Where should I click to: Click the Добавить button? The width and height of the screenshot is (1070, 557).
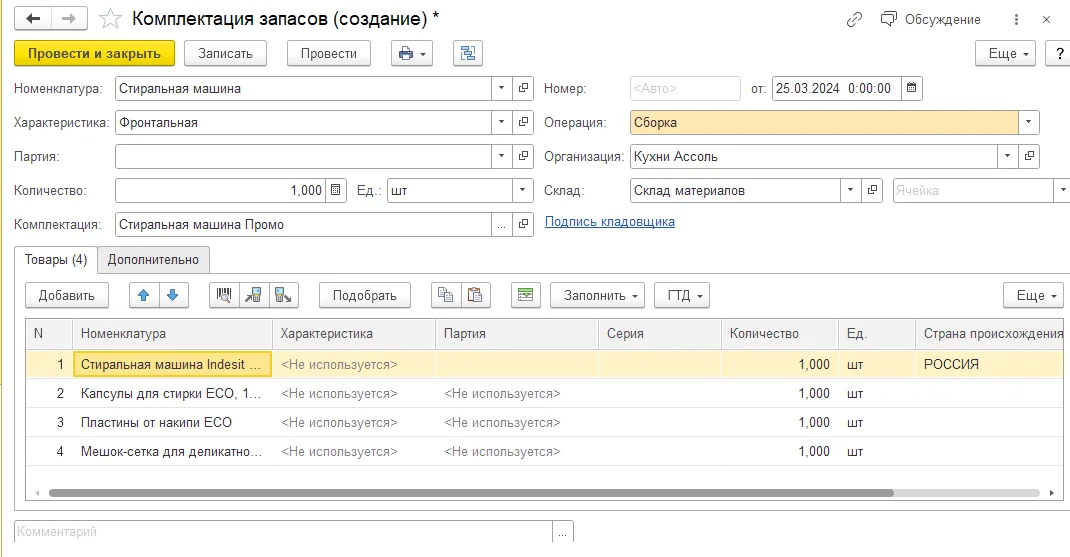coord(67,296)
